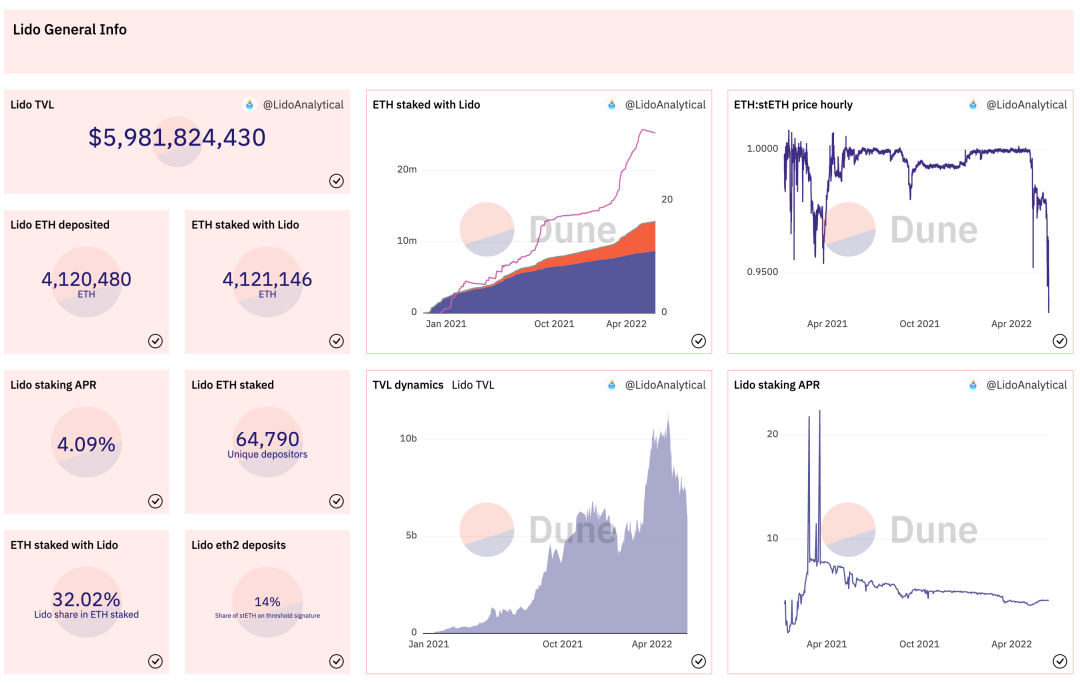This screenshot has width=1080, height=683.
Task: Click the Lido TVL card title
Action: [x=32, y=105]
